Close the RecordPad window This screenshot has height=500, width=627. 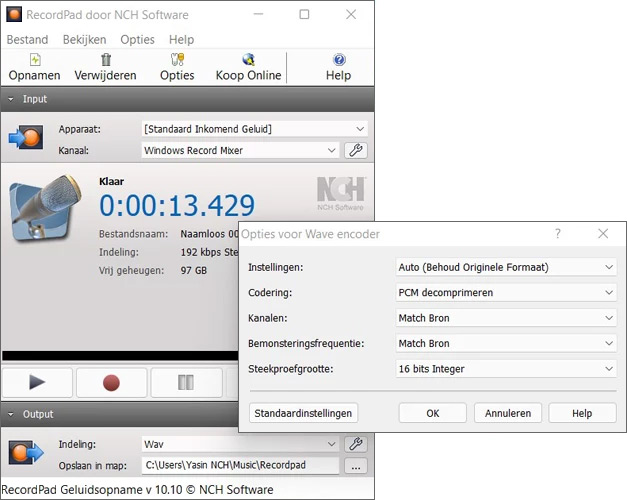(x=351, y=14)
